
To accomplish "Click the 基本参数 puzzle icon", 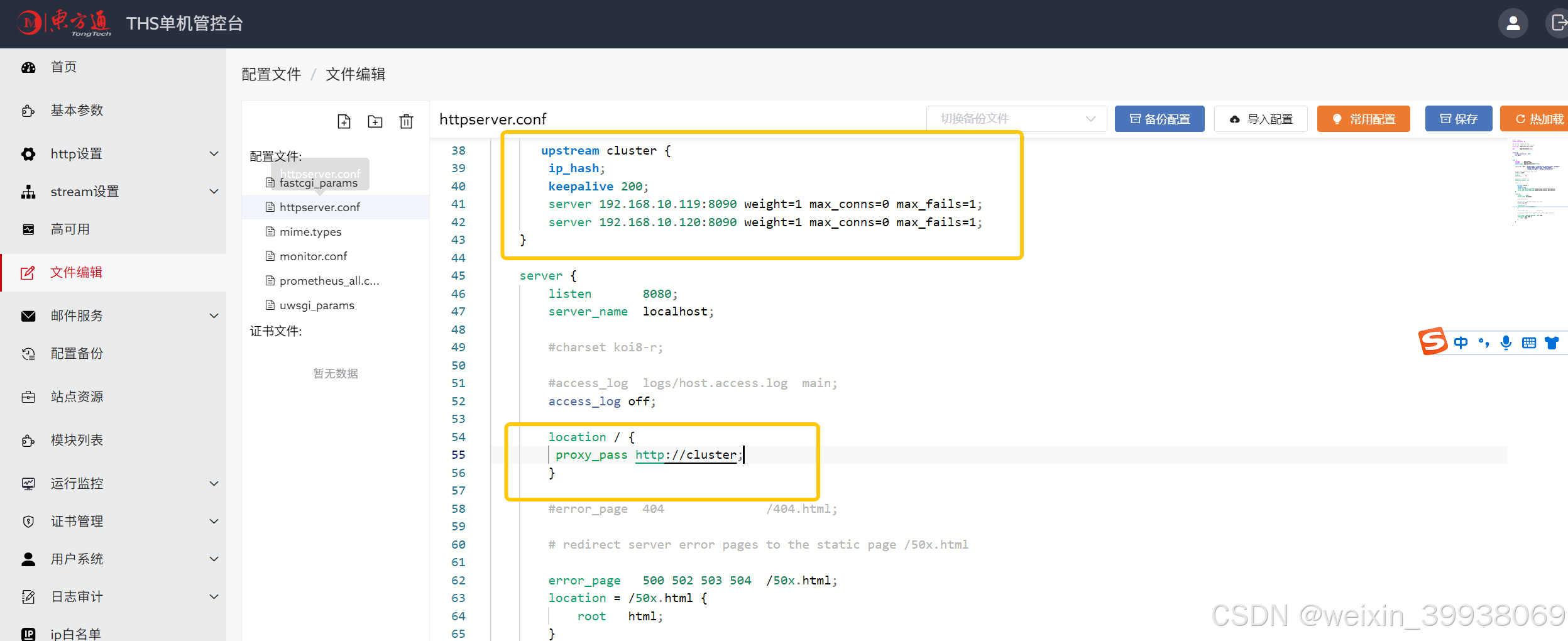I will (x=28, y=111).
